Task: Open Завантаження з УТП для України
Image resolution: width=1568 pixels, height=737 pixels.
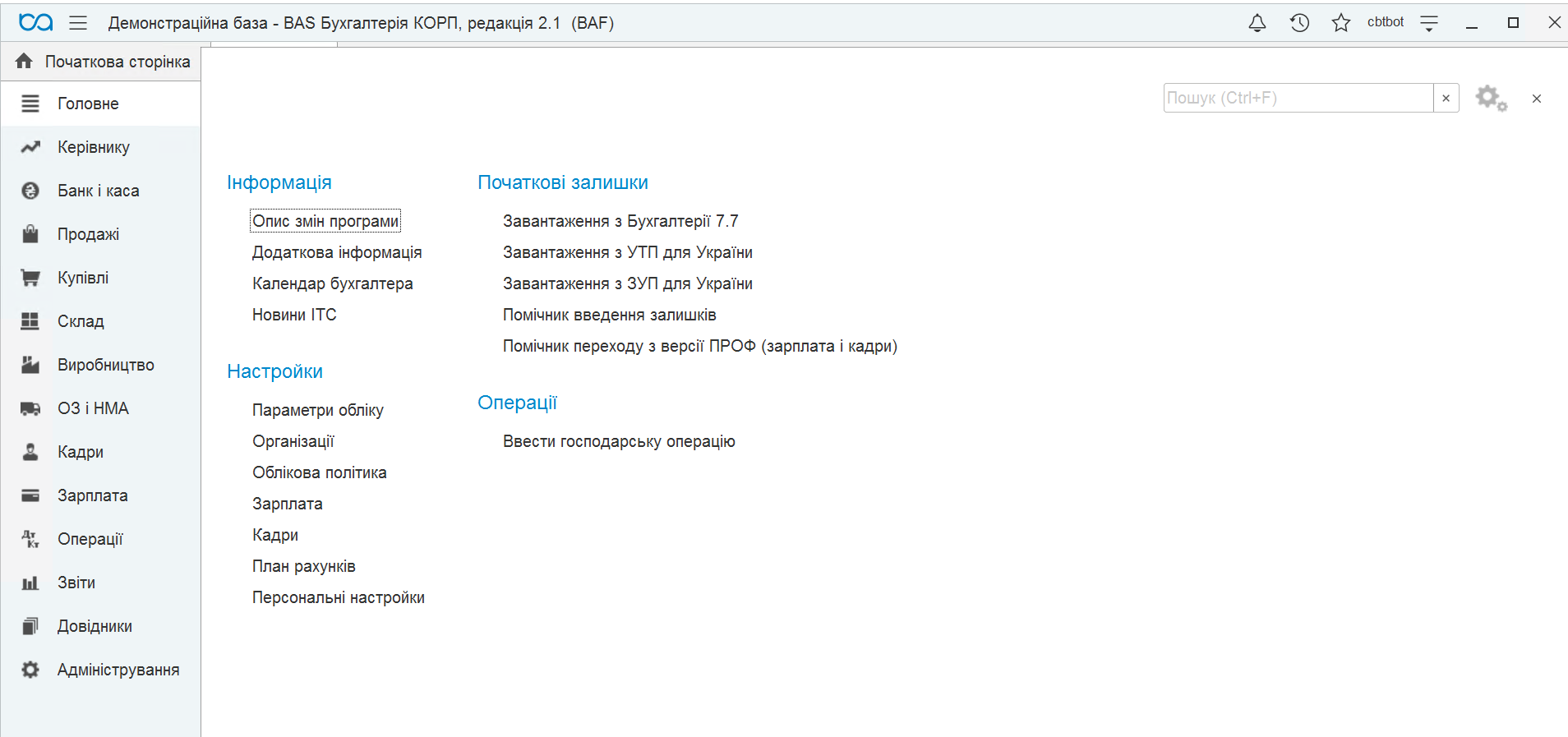Action: pos(628,252)
